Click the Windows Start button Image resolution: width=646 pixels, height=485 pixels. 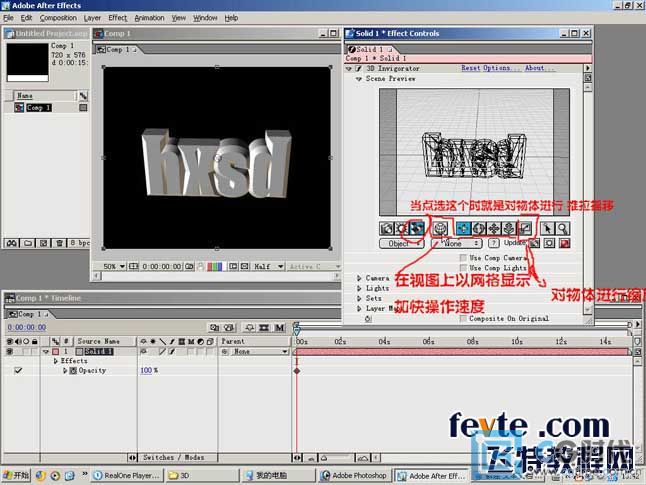pyautogui.click(x=16, y=475)
